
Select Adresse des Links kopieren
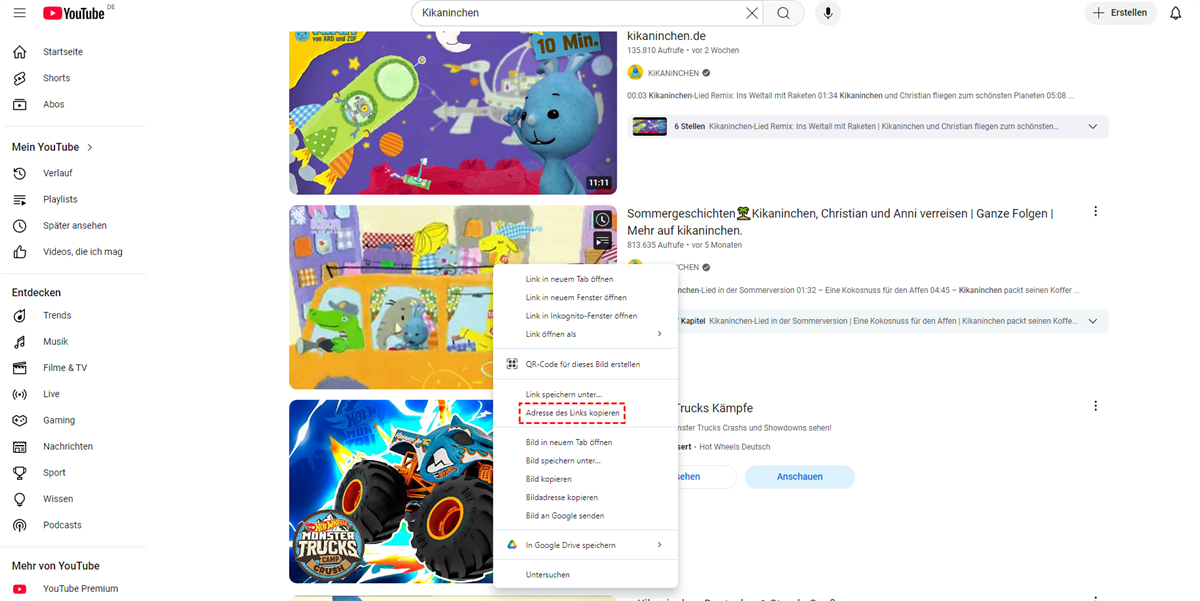click(x=586, y=413)
